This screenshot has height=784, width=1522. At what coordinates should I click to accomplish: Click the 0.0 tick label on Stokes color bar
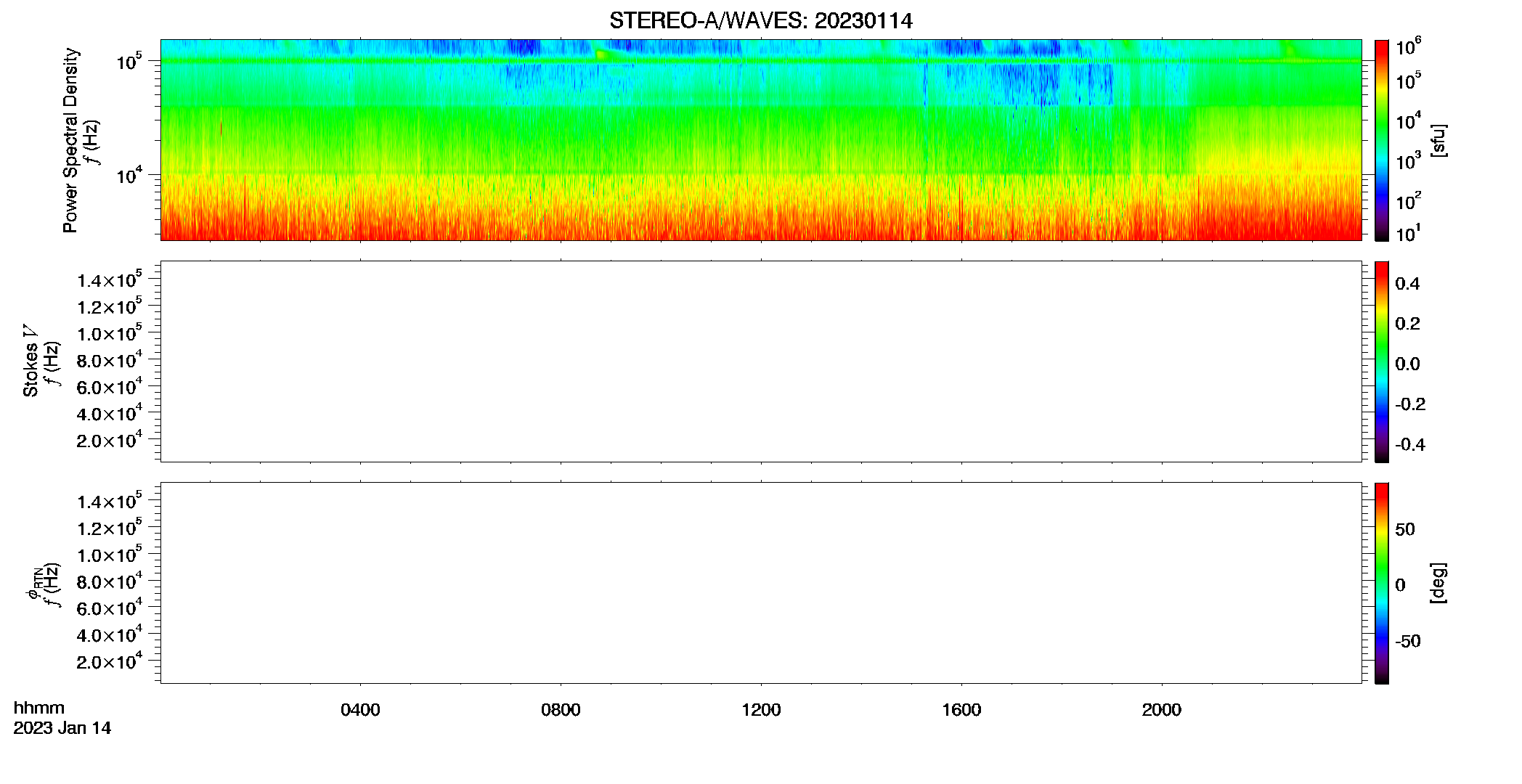click(x=1407, y=364)
